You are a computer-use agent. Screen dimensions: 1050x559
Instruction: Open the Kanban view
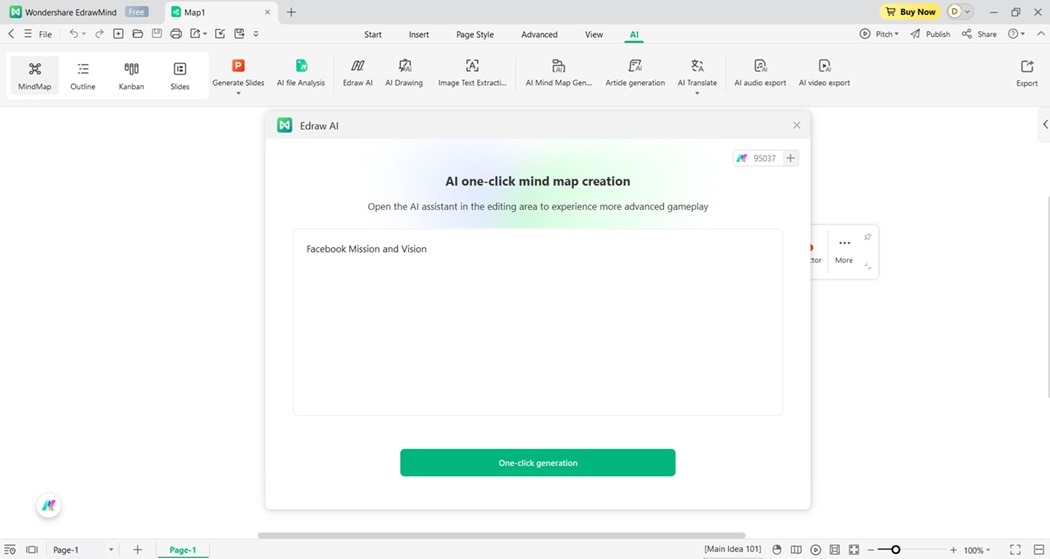(131, 76)
